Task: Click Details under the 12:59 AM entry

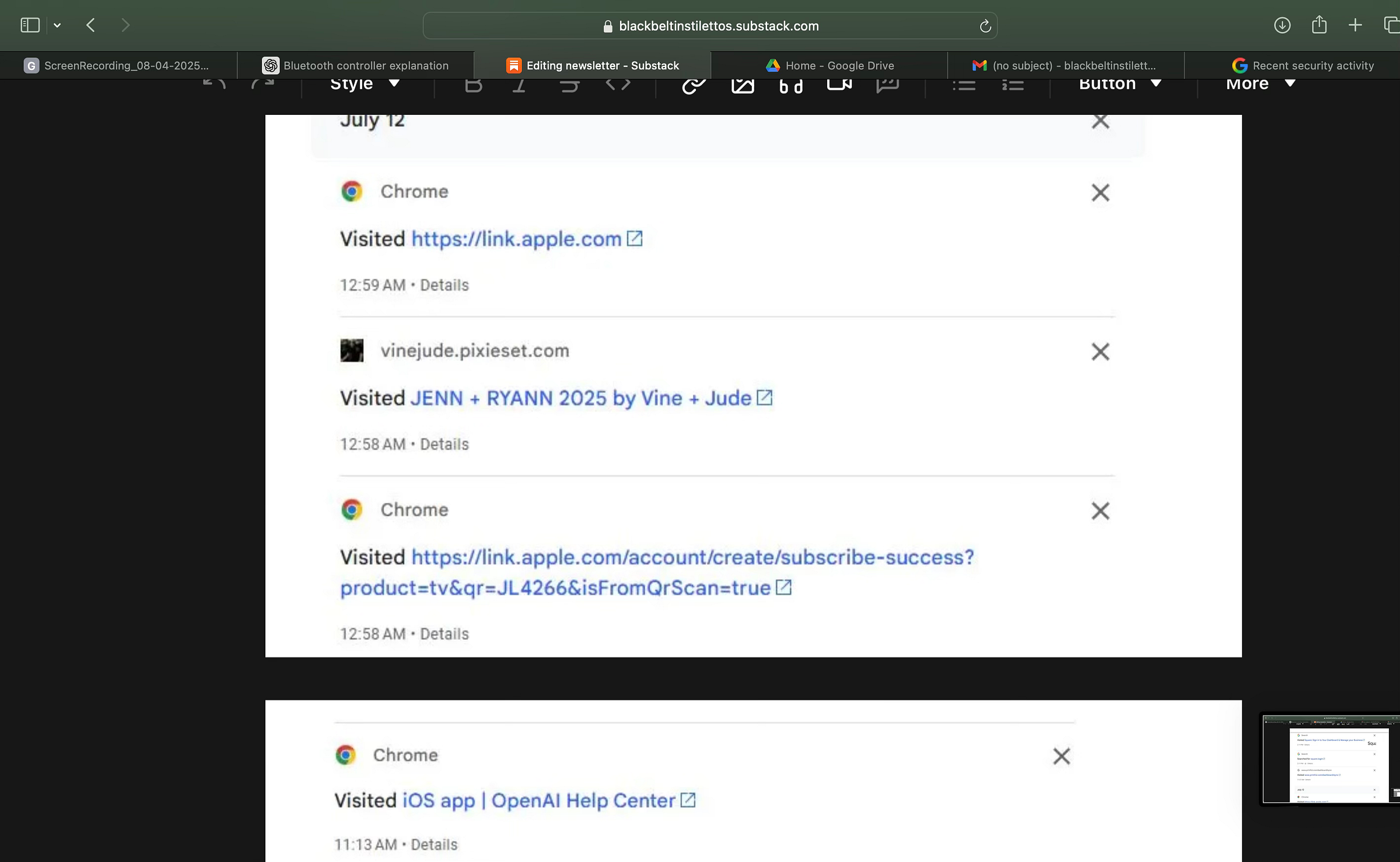Action: pyautogui.click(x=444, y=285)
